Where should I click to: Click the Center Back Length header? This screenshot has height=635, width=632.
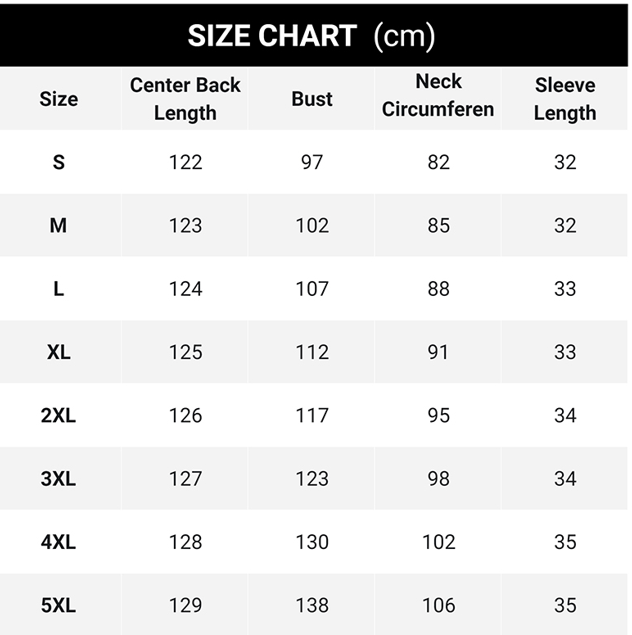coord(185,99)
